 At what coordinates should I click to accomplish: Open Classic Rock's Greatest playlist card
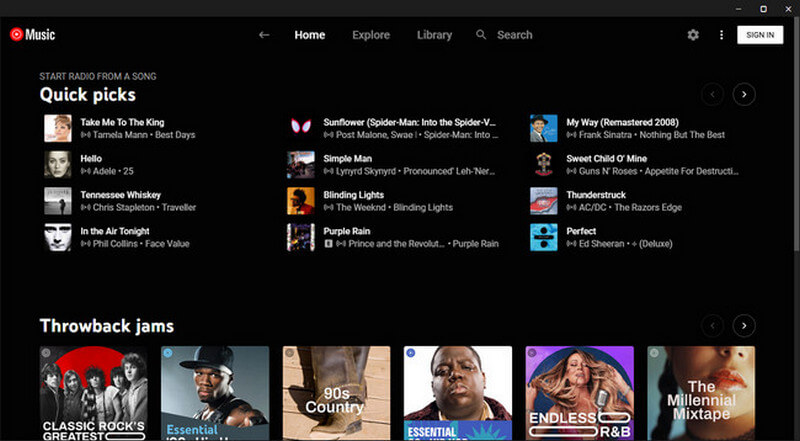point(93,393)
